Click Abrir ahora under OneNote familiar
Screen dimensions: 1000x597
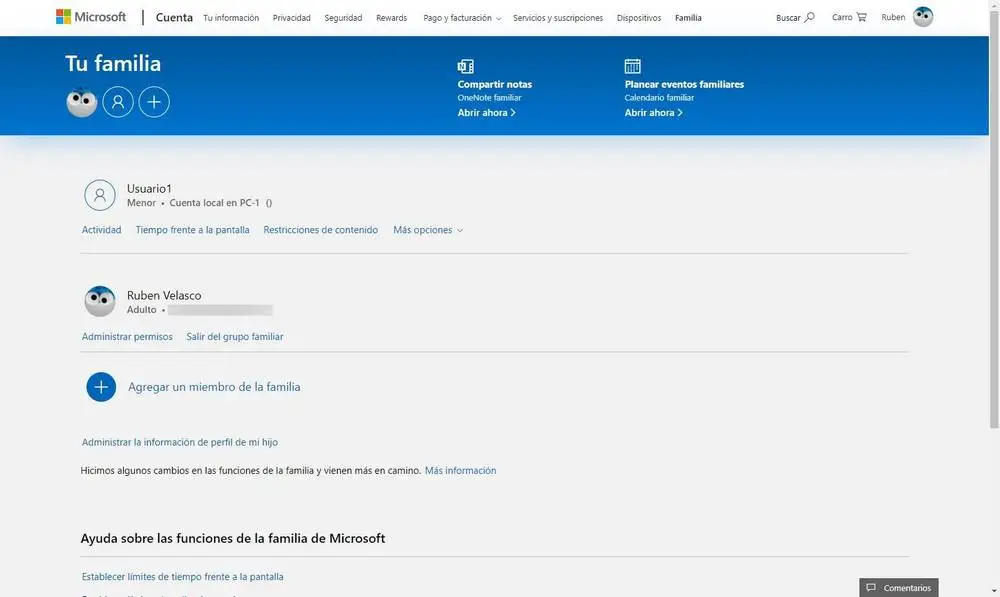(x=487, y=113)
